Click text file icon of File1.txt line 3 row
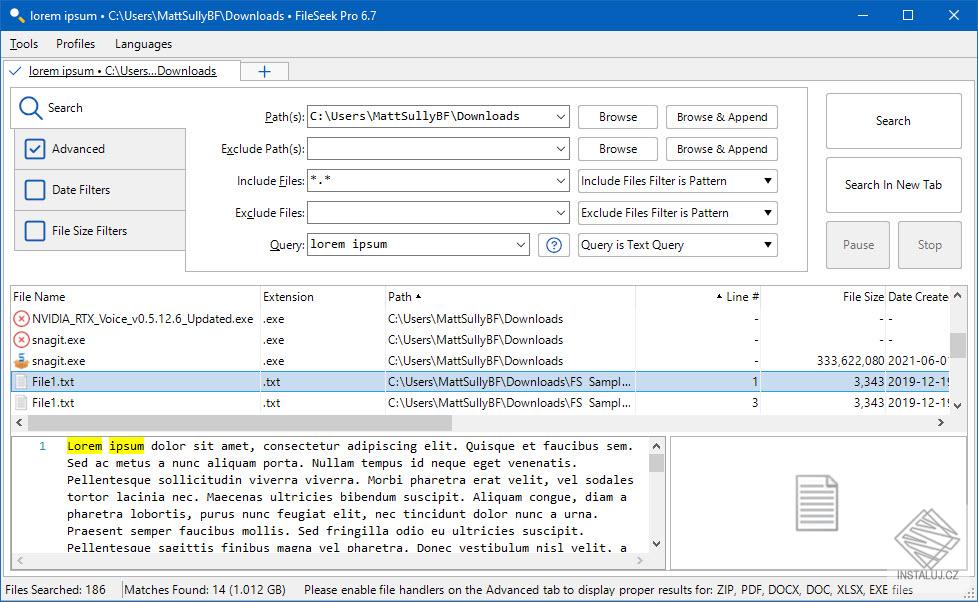The height and width of the screenshot is (602, 978). coord(21,403)
